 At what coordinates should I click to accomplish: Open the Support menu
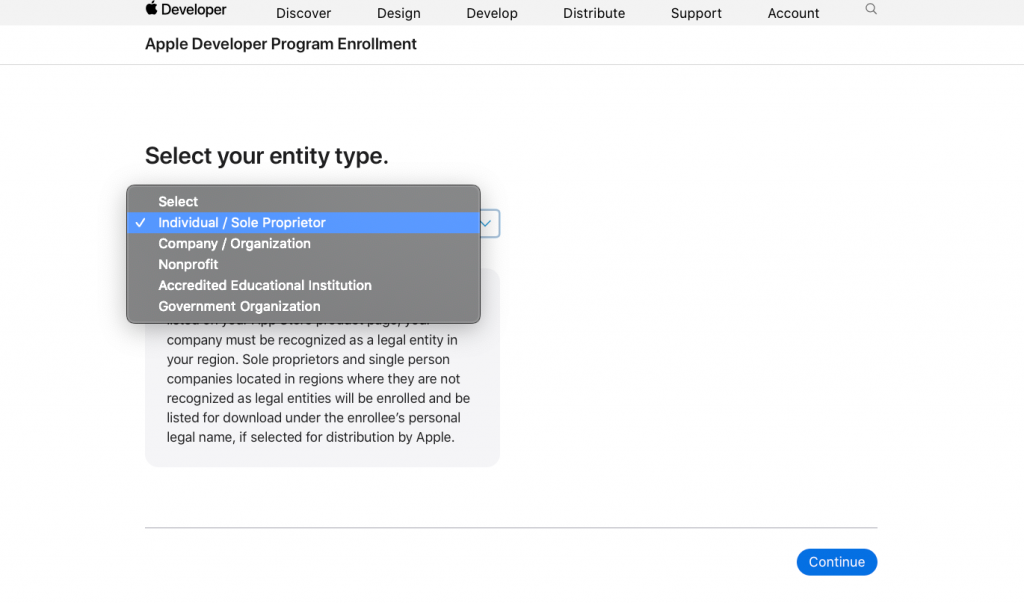pos(696,13)
